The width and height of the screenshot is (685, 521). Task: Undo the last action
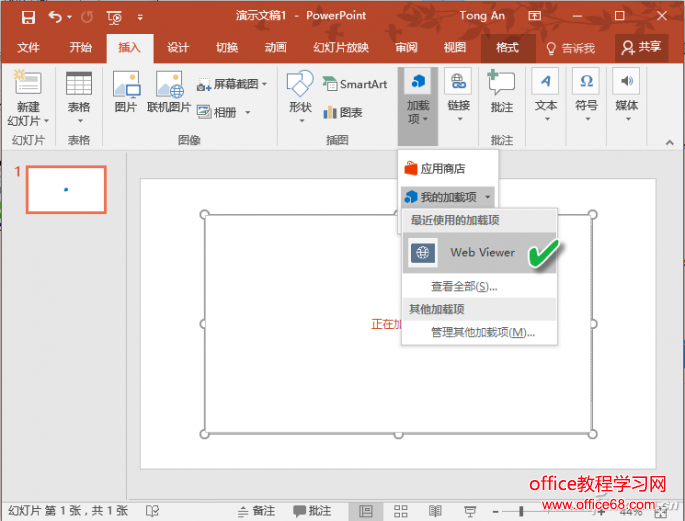point(55,17)
